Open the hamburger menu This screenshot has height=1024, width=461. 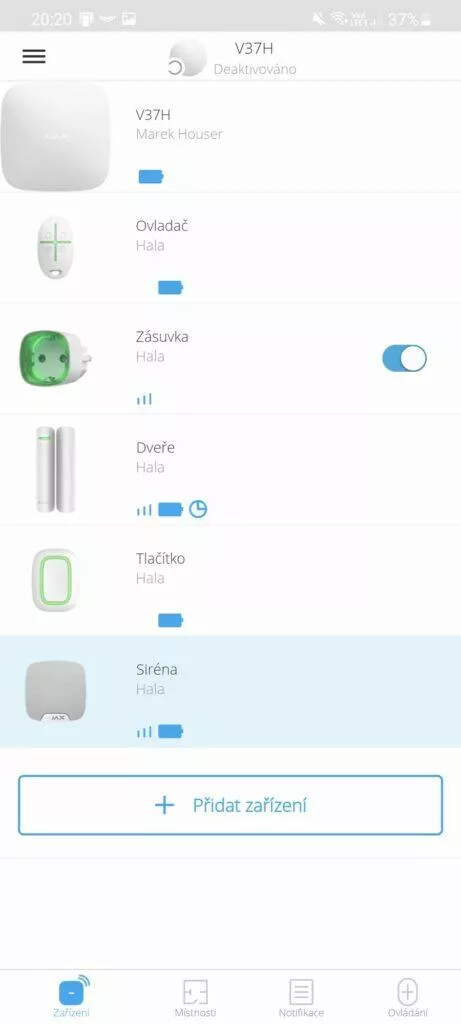tap(34, 56)
